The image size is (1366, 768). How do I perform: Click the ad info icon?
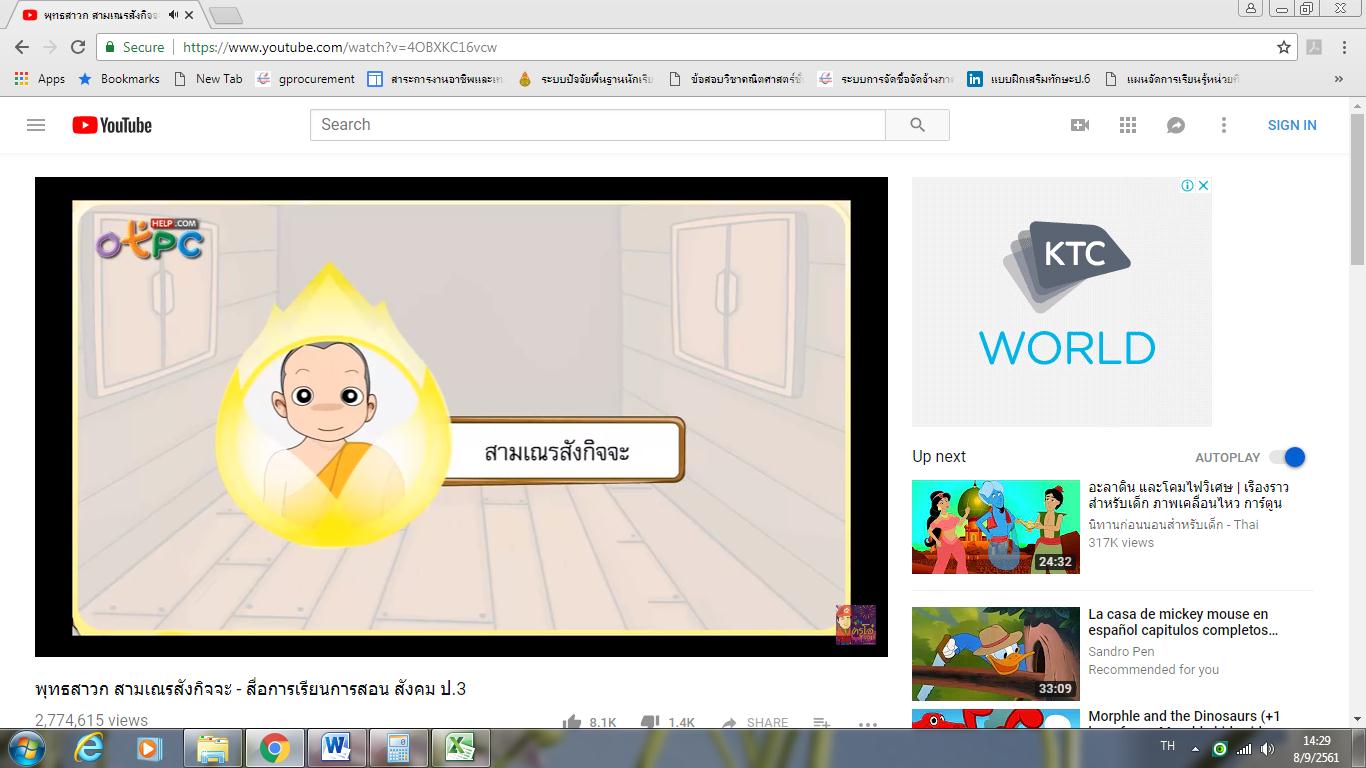[1187, 185]
